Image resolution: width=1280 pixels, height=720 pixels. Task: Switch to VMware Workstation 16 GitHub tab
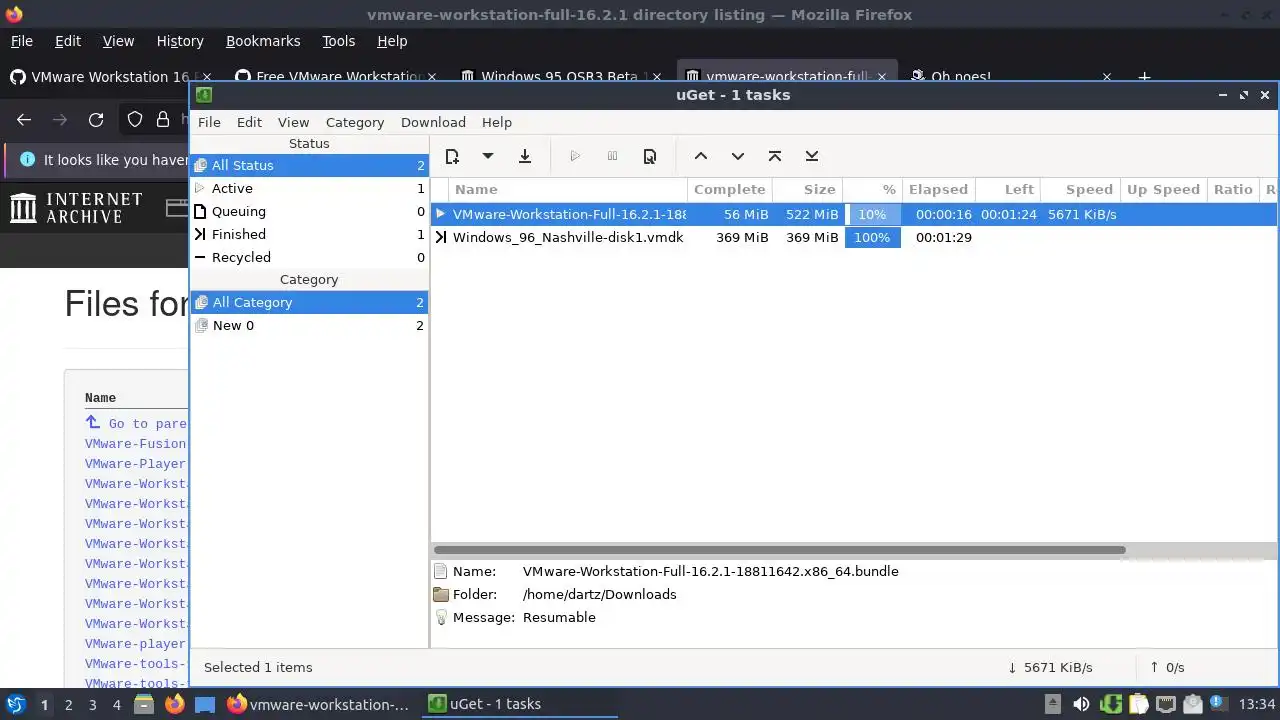click(x=110, y=77)
